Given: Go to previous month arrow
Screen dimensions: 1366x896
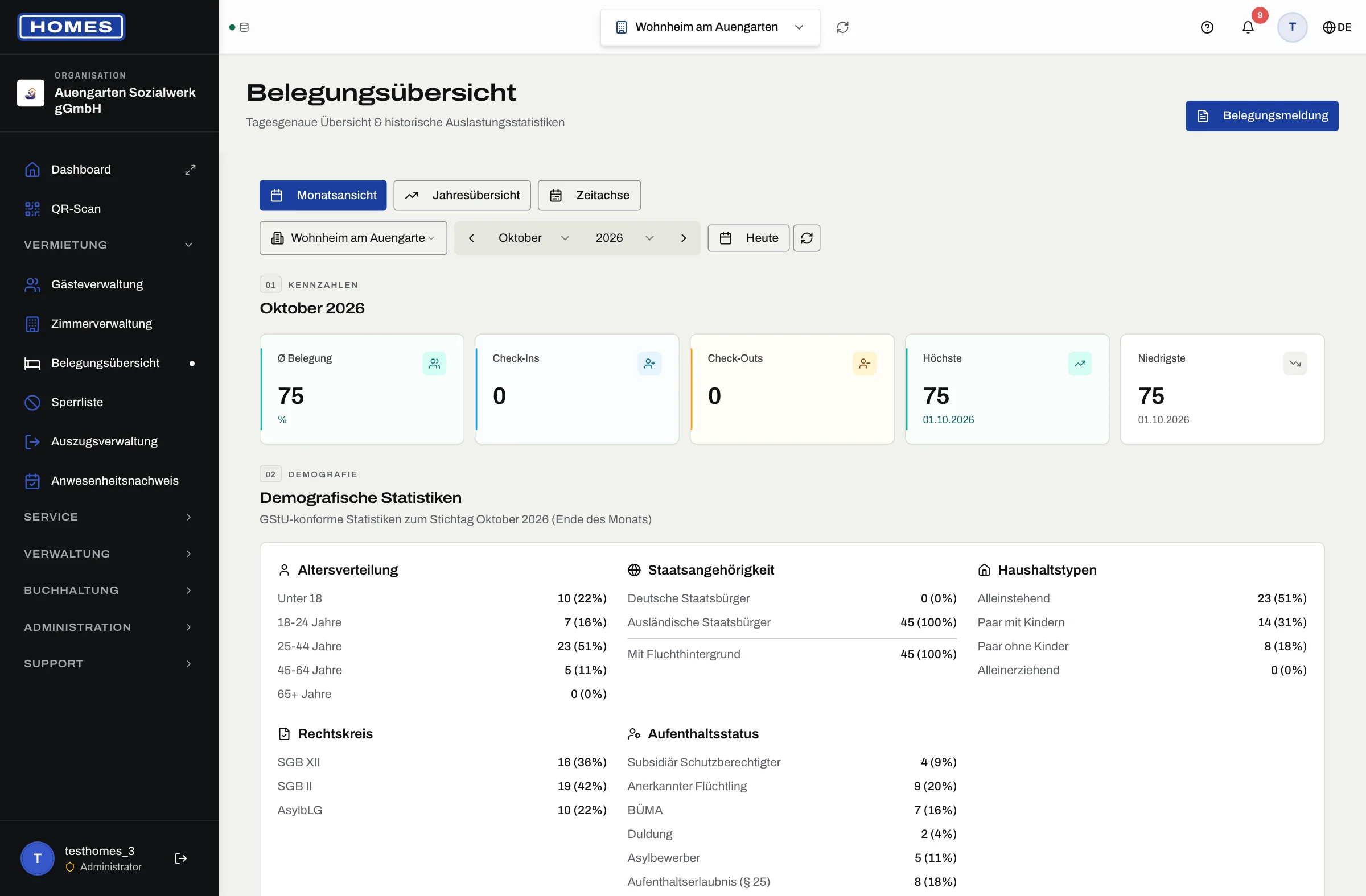Looking at the screenshot, I should coord(471,238).
